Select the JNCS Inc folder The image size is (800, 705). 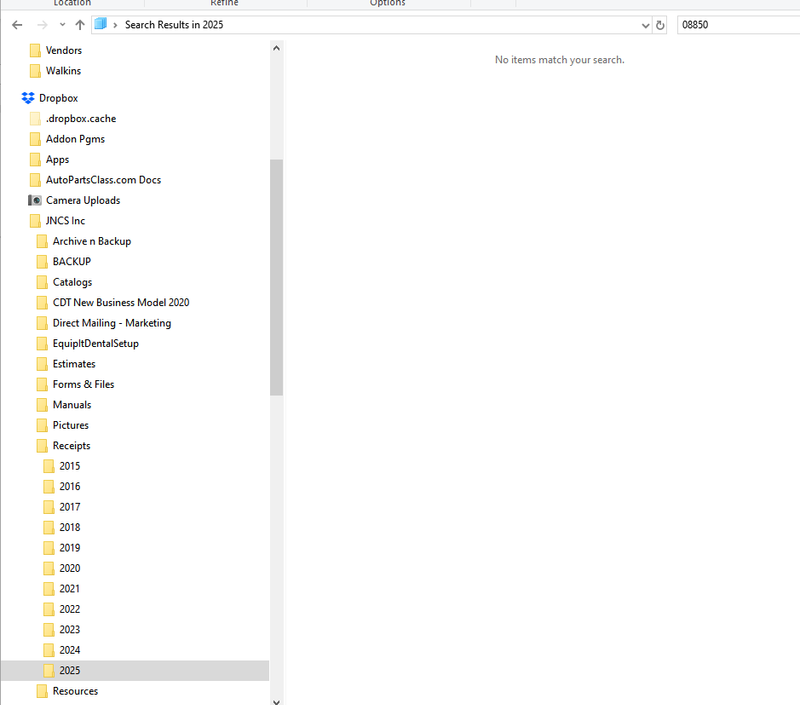(x=65, y=220)
